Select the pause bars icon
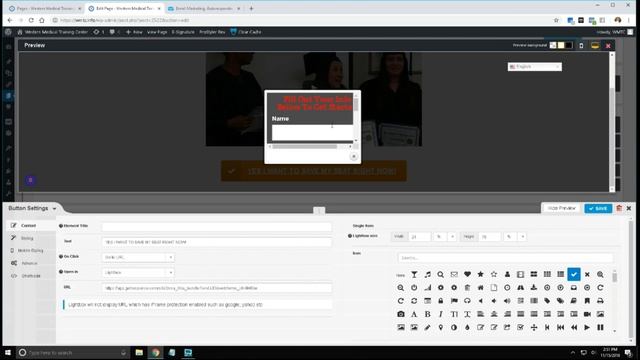This screenshot has height=360, width=640. click(600, 327)
